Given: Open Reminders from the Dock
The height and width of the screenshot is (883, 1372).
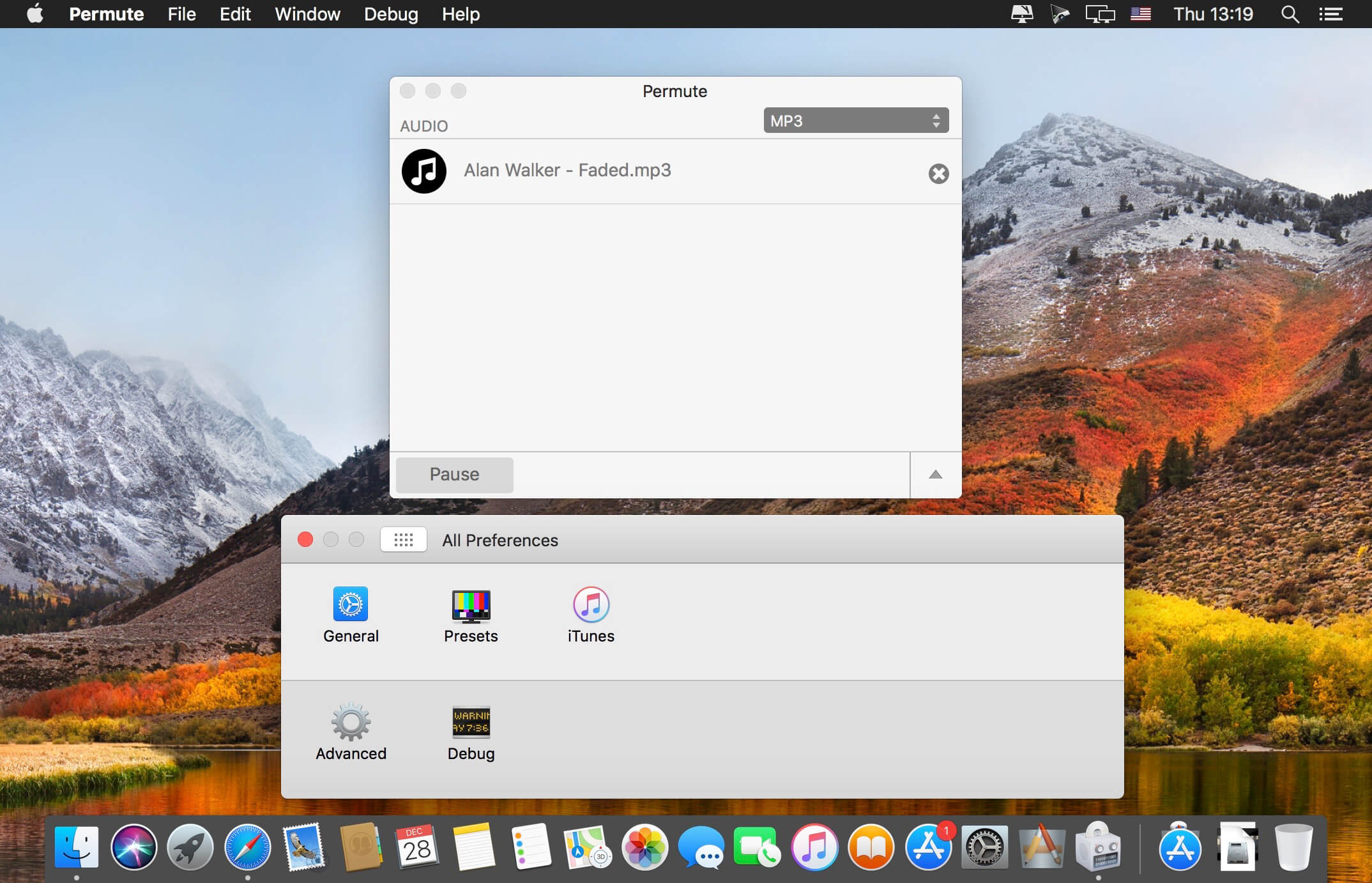Looking at the screenshot, I should 531,847.
